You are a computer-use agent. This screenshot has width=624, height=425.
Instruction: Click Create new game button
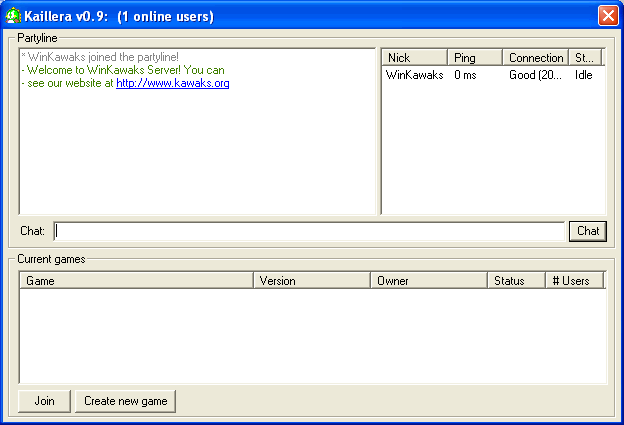[125, 401]
